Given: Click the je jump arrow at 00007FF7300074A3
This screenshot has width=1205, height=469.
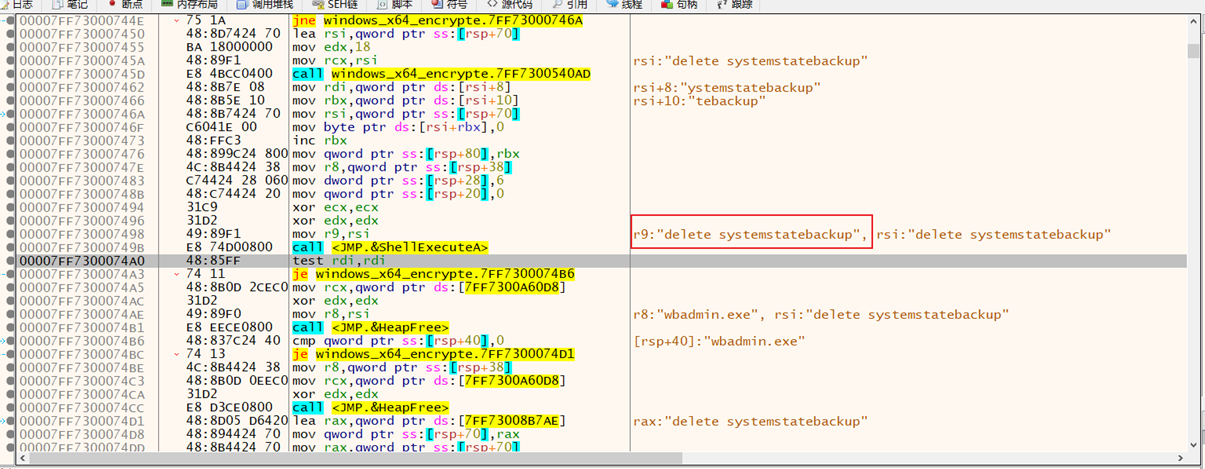Looking at the screenshot, I should pos(178,274).
